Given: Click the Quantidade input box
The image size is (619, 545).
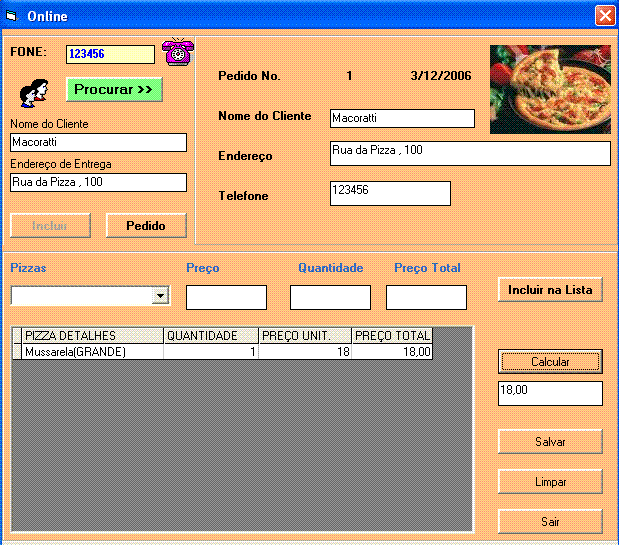Looking at the screenshot, I should 330,298.
